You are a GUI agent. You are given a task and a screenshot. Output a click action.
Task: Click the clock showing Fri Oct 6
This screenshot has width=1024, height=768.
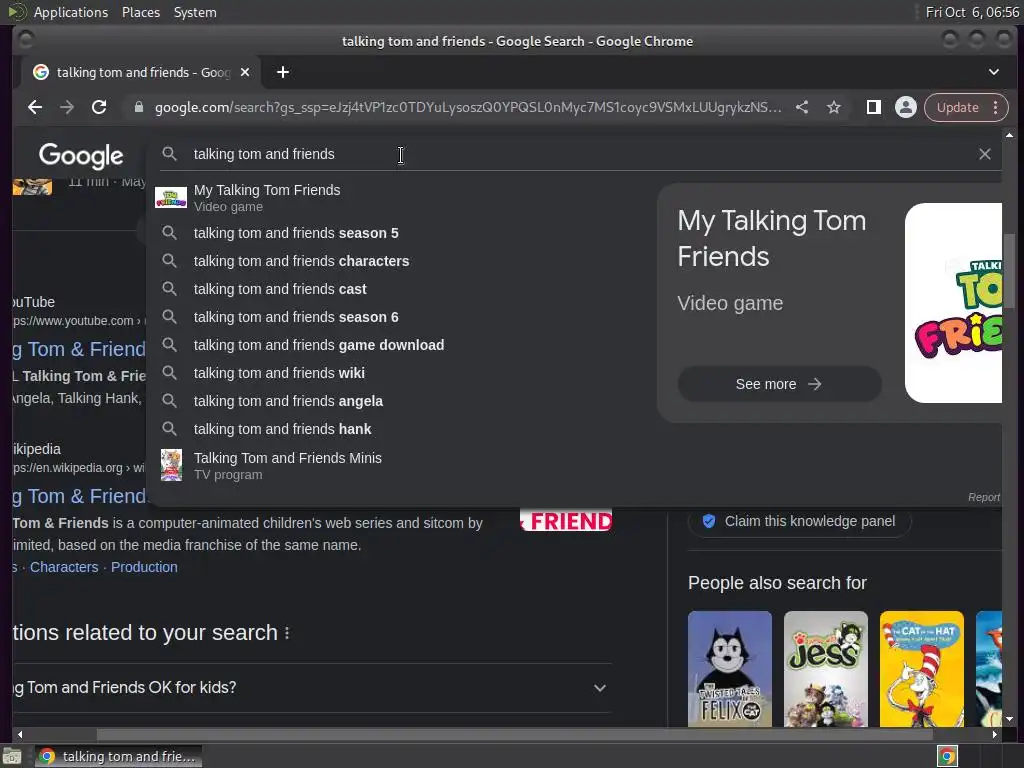pyautogui.click(x=972, y=12)
